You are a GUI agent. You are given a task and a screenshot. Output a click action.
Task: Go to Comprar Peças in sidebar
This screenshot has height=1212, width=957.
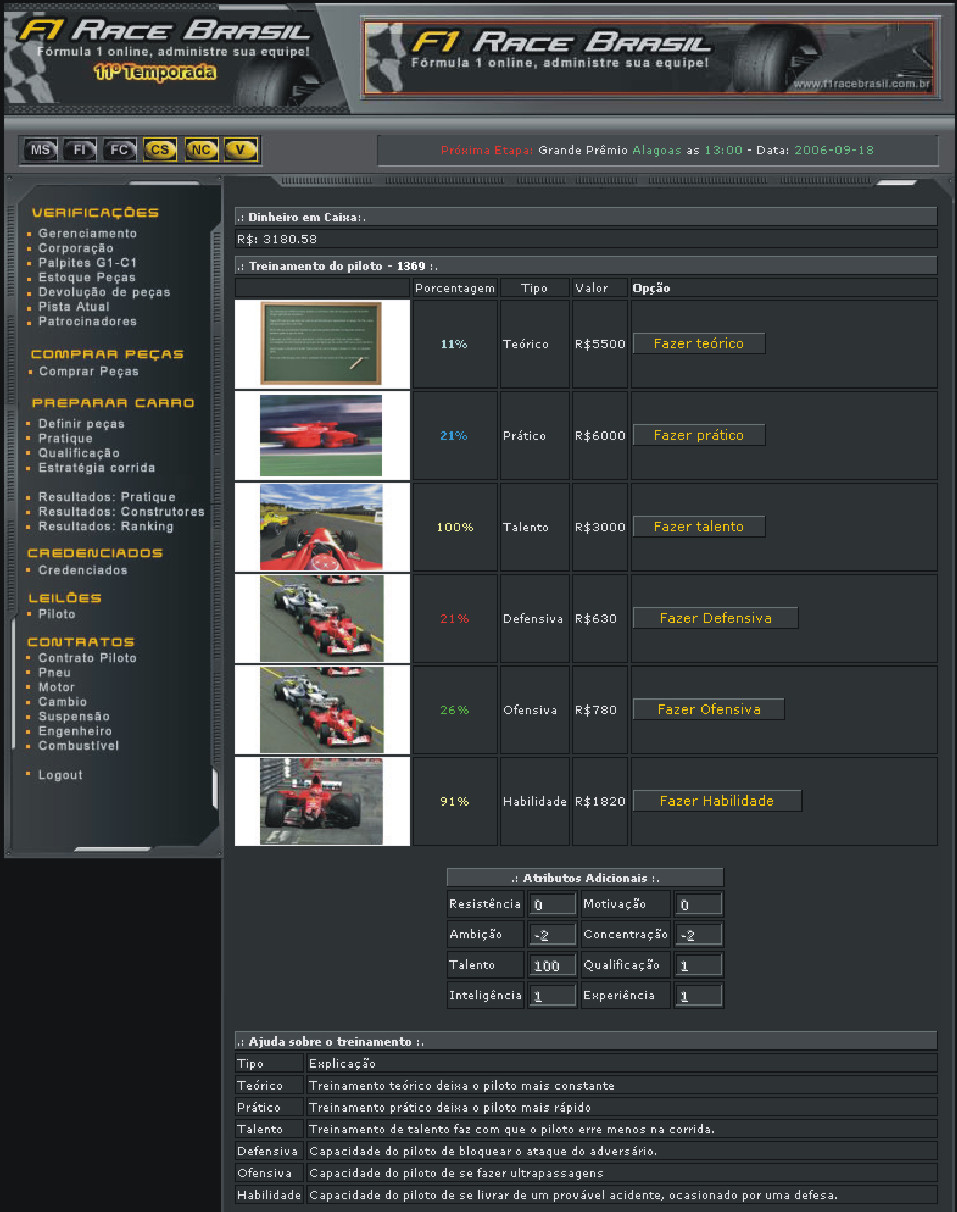tap(88, 371)
